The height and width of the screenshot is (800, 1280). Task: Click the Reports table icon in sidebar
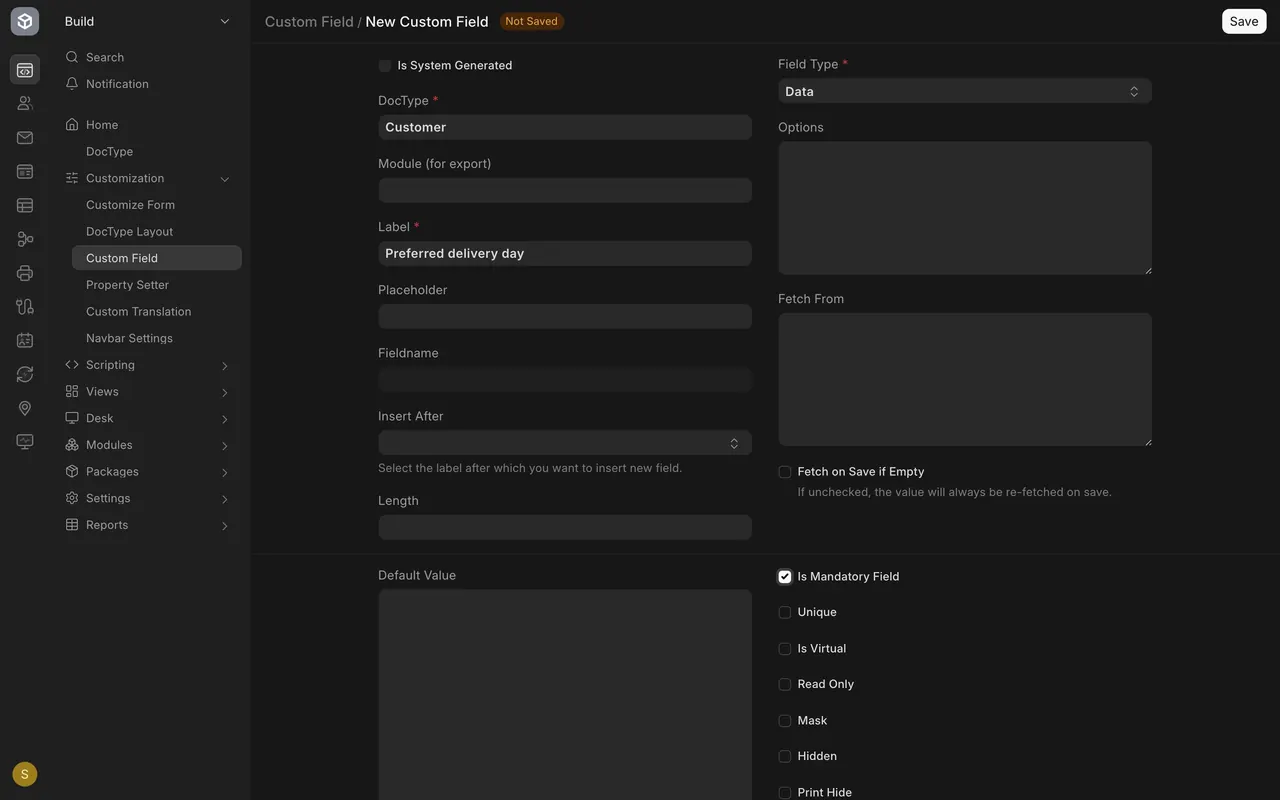point(72,525)
